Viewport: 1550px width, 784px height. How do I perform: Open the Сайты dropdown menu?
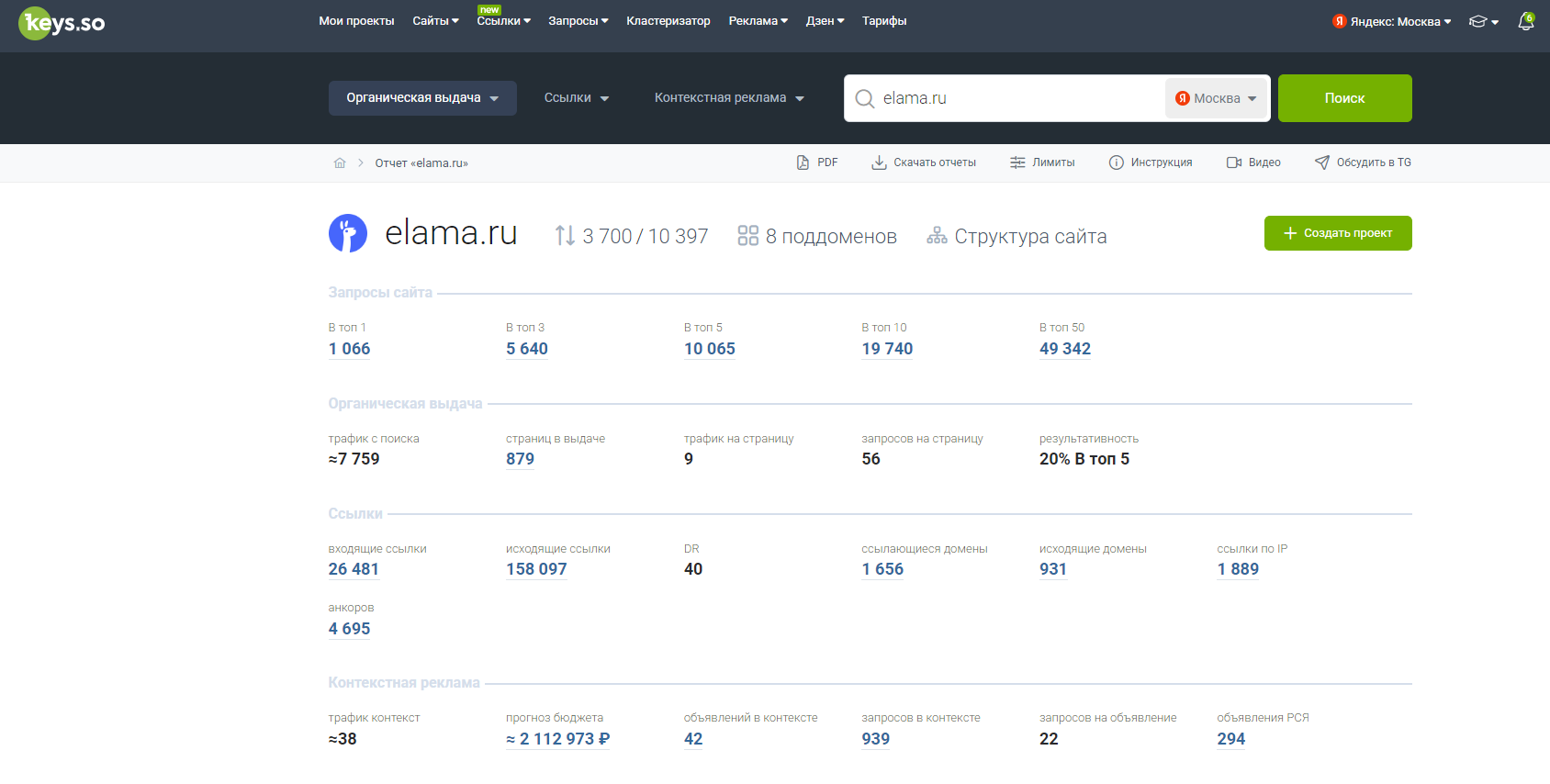435,21
